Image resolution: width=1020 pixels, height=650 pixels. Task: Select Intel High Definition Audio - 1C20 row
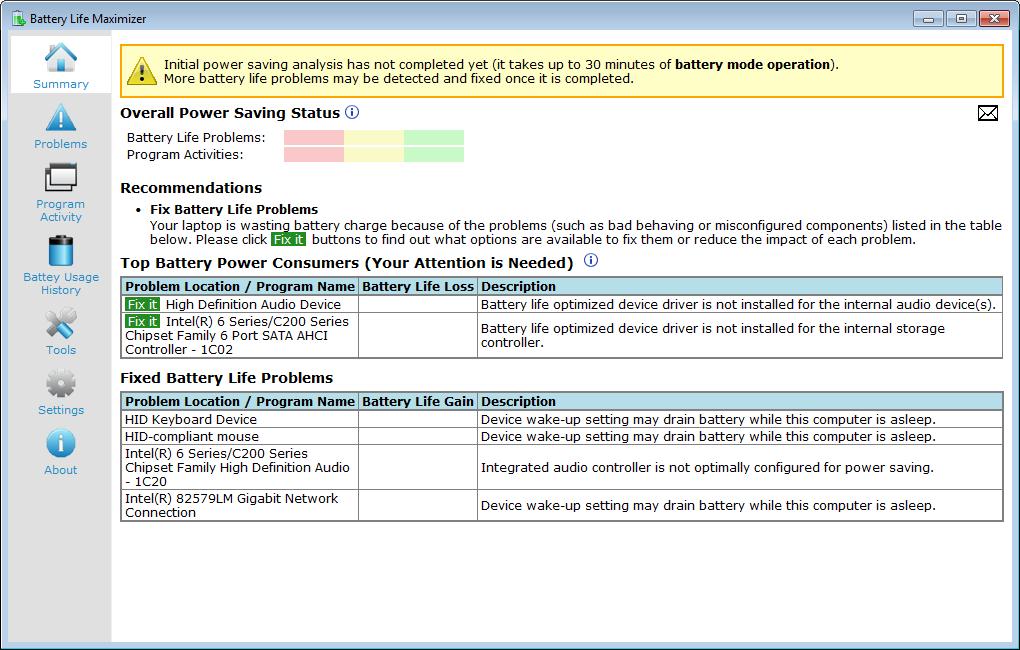click(561, 467)
